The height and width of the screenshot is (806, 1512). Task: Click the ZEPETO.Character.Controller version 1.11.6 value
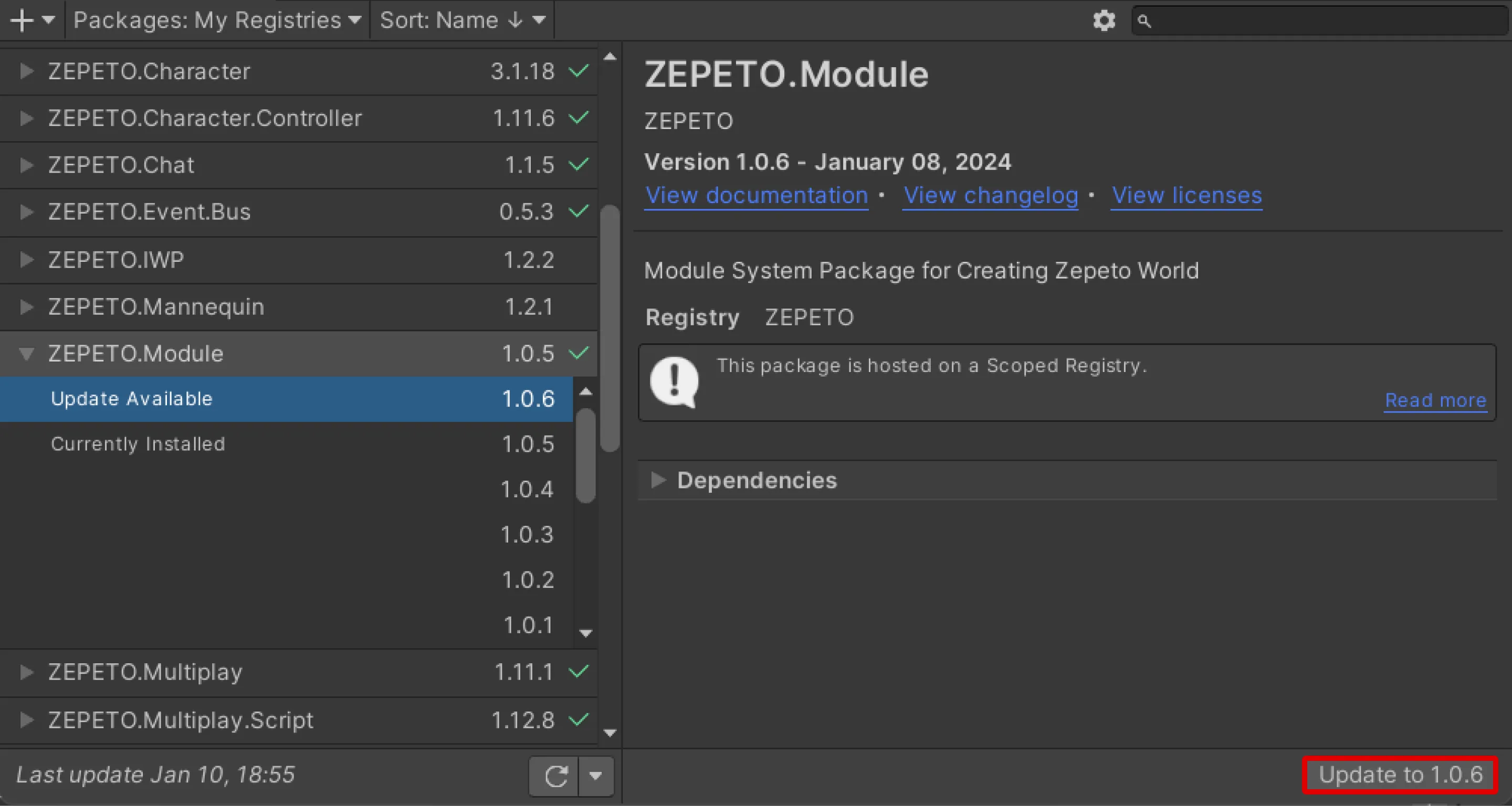[x=523, y=118]
